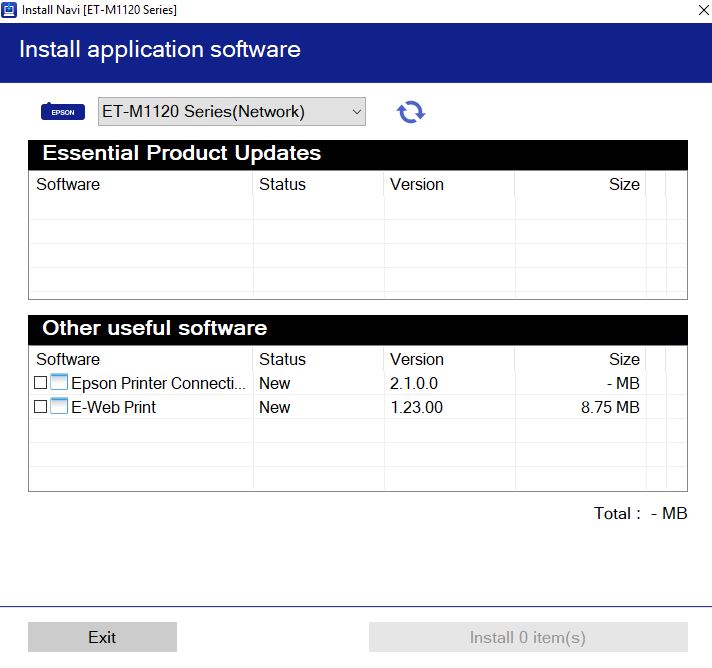
Task: Check the Epson Printer Connection checkbox
Action: pyautogui.click(x=40, y=382)
